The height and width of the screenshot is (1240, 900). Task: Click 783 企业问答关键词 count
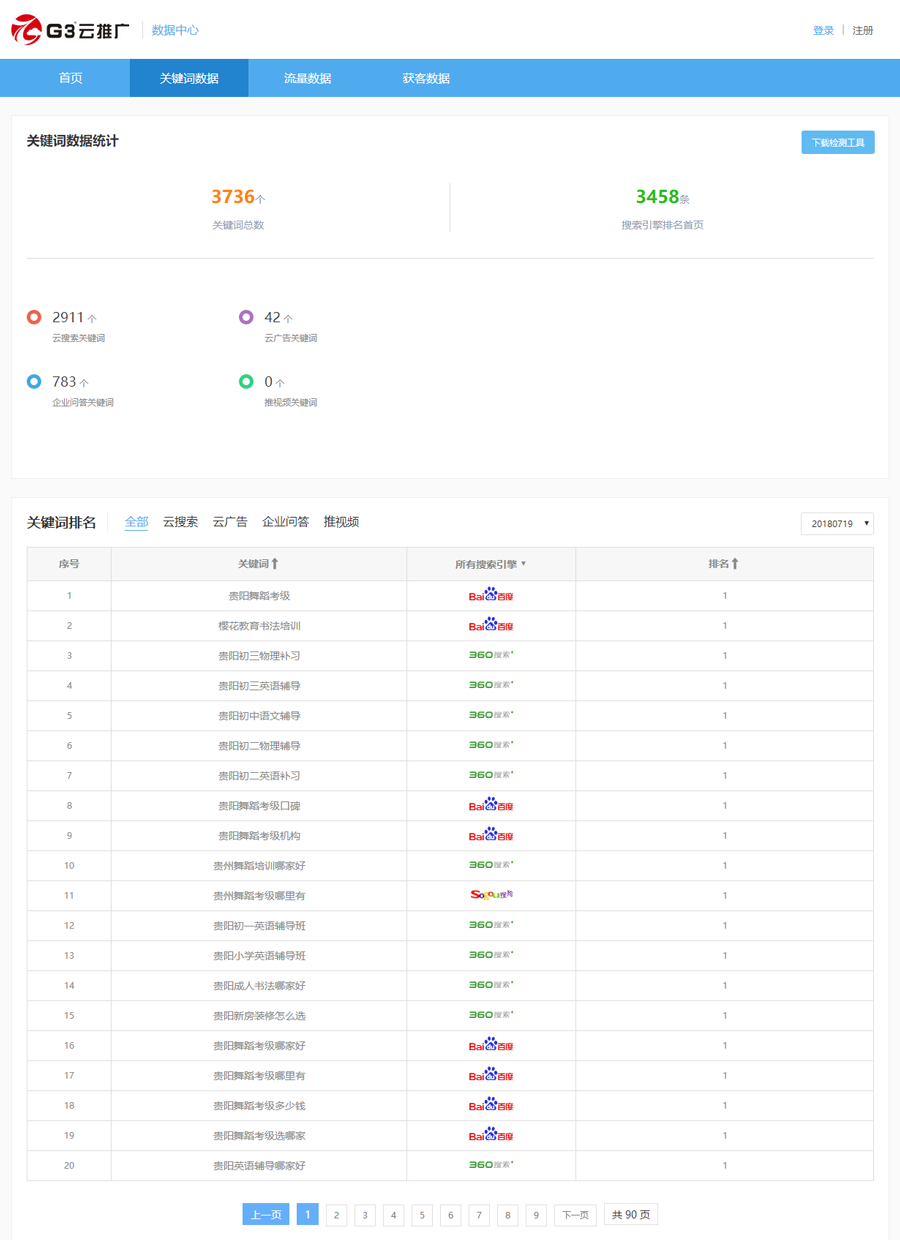(64, 381)
